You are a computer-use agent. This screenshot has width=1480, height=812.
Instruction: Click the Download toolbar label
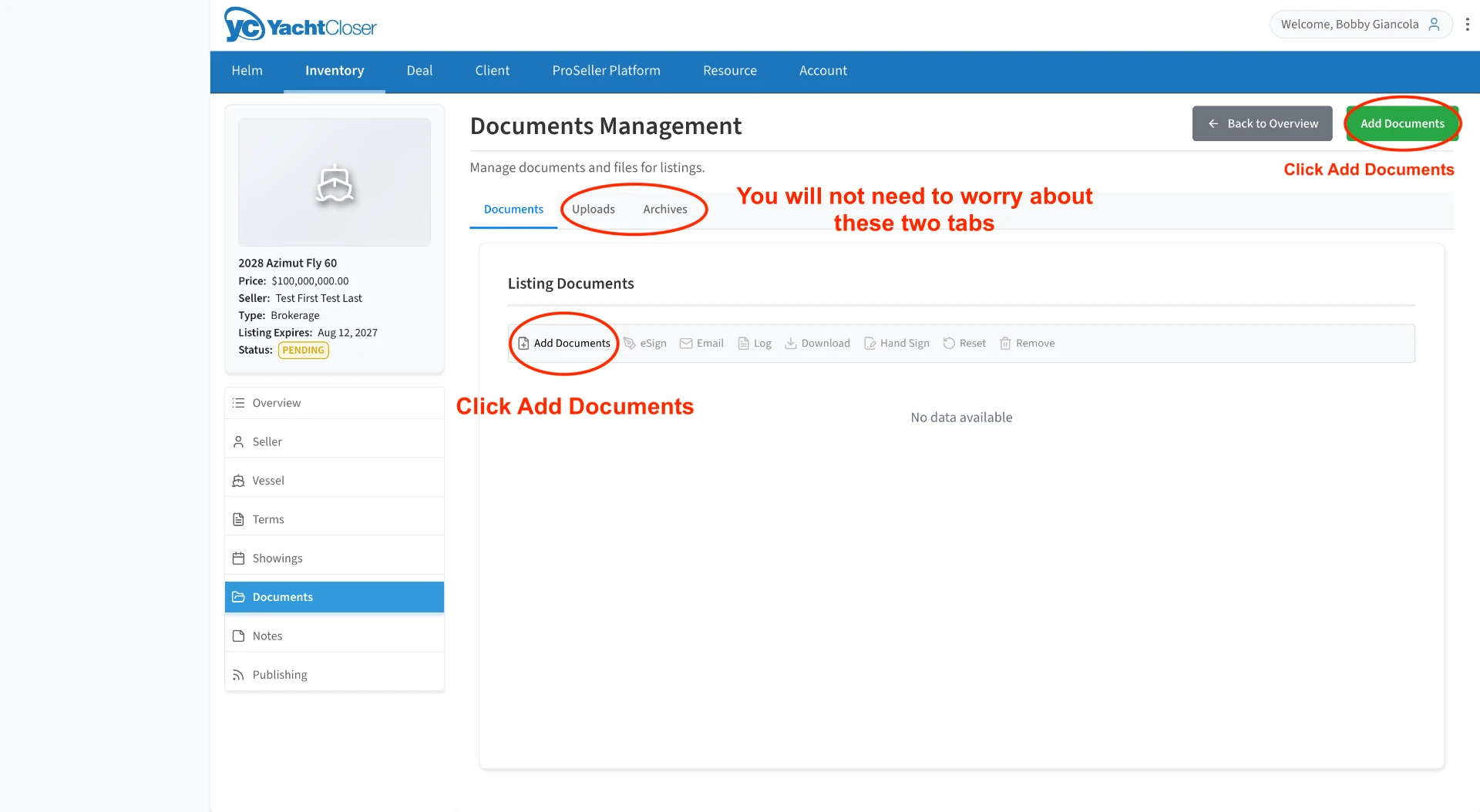826,344
